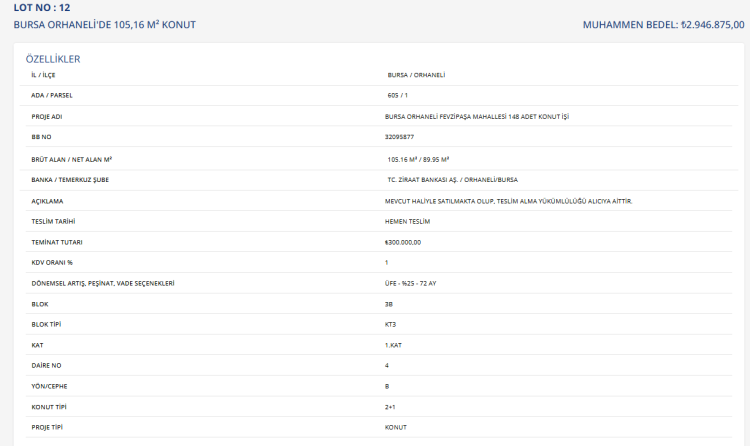Select the gross and net area value
The width and height of the screenshot is (750, 446).
click(x=418, y=159)
